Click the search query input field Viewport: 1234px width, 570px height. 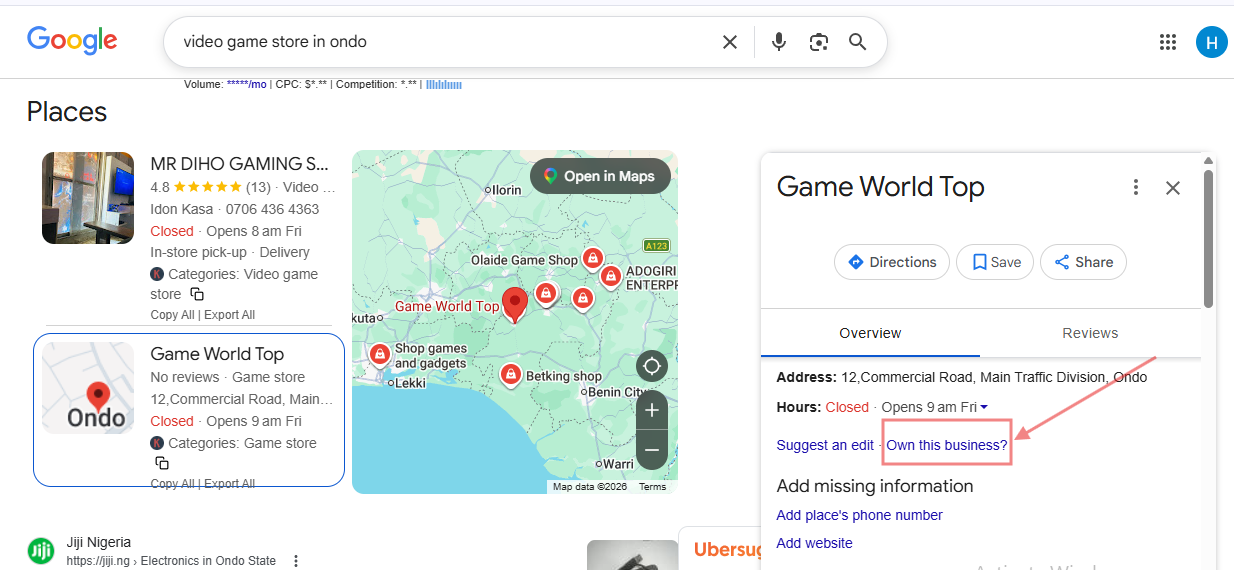tap(445, 42)
